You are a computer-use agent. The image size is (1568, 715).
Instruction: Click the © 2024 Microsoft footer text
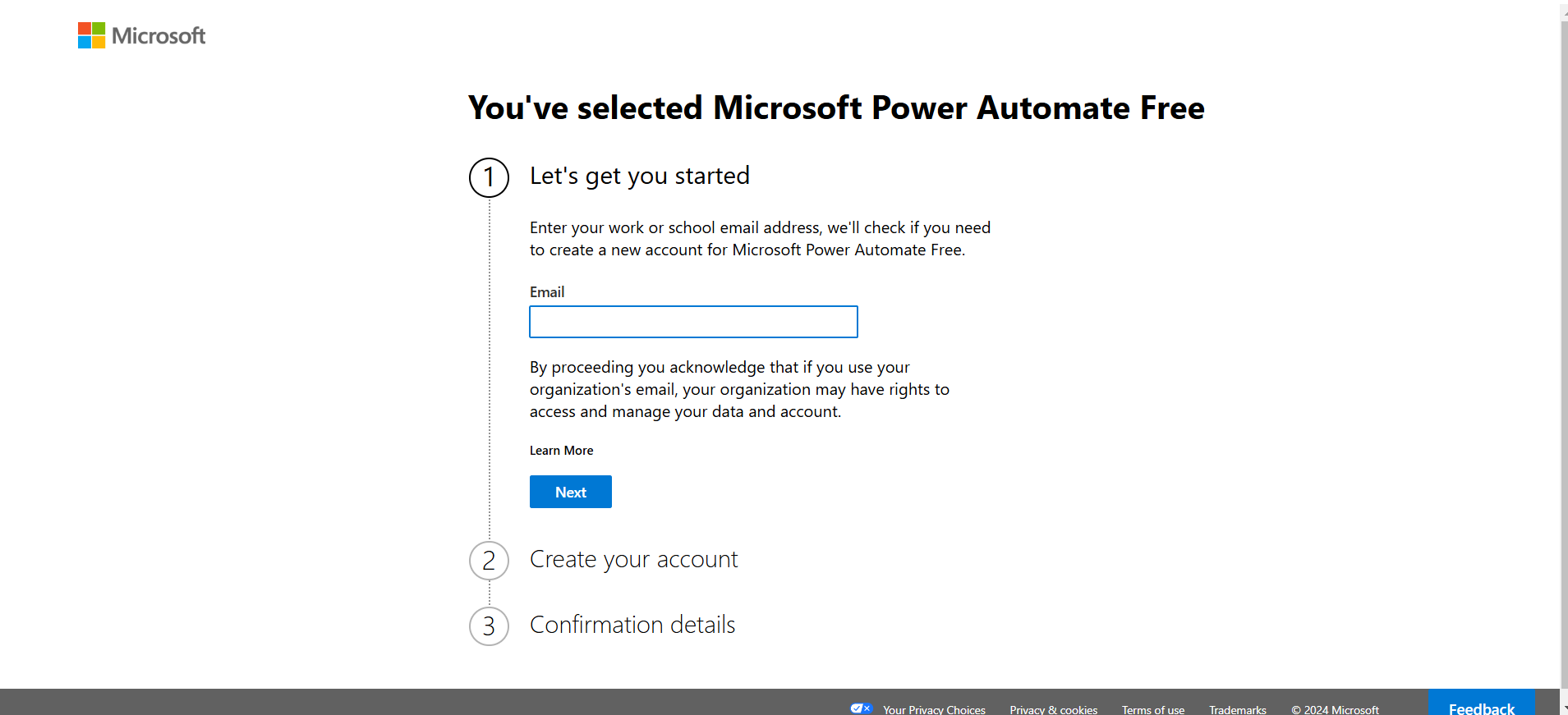(1335, 709)
